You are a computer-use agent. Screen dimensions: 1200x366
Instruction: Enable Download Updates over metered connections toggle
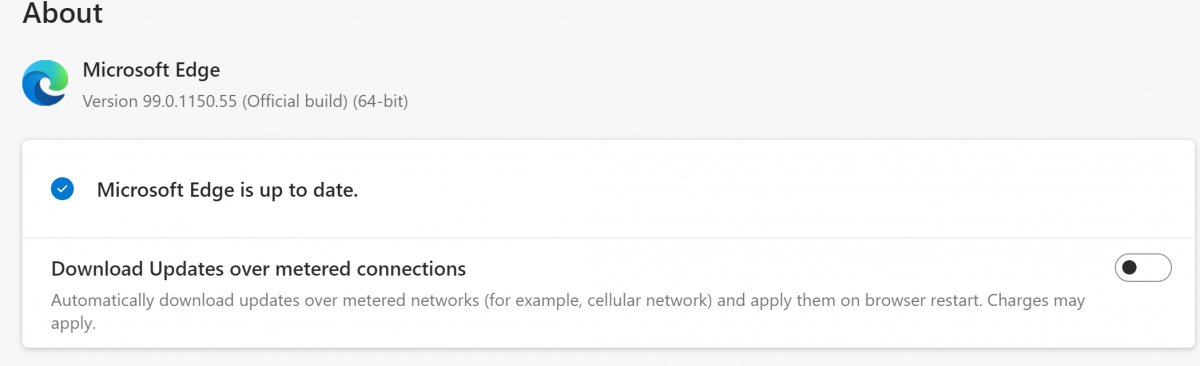click(1142, 268)
